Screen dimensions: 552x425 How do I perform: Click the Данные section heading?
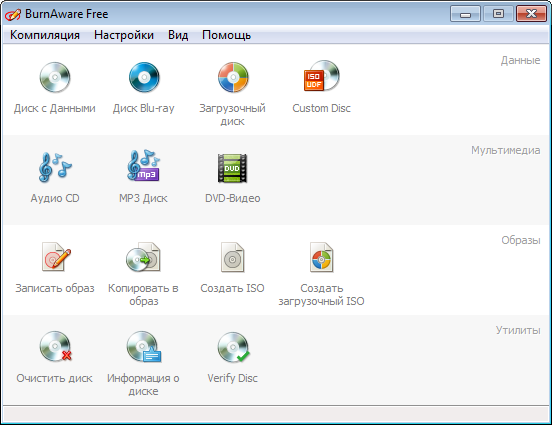click(x=520, y=61)
